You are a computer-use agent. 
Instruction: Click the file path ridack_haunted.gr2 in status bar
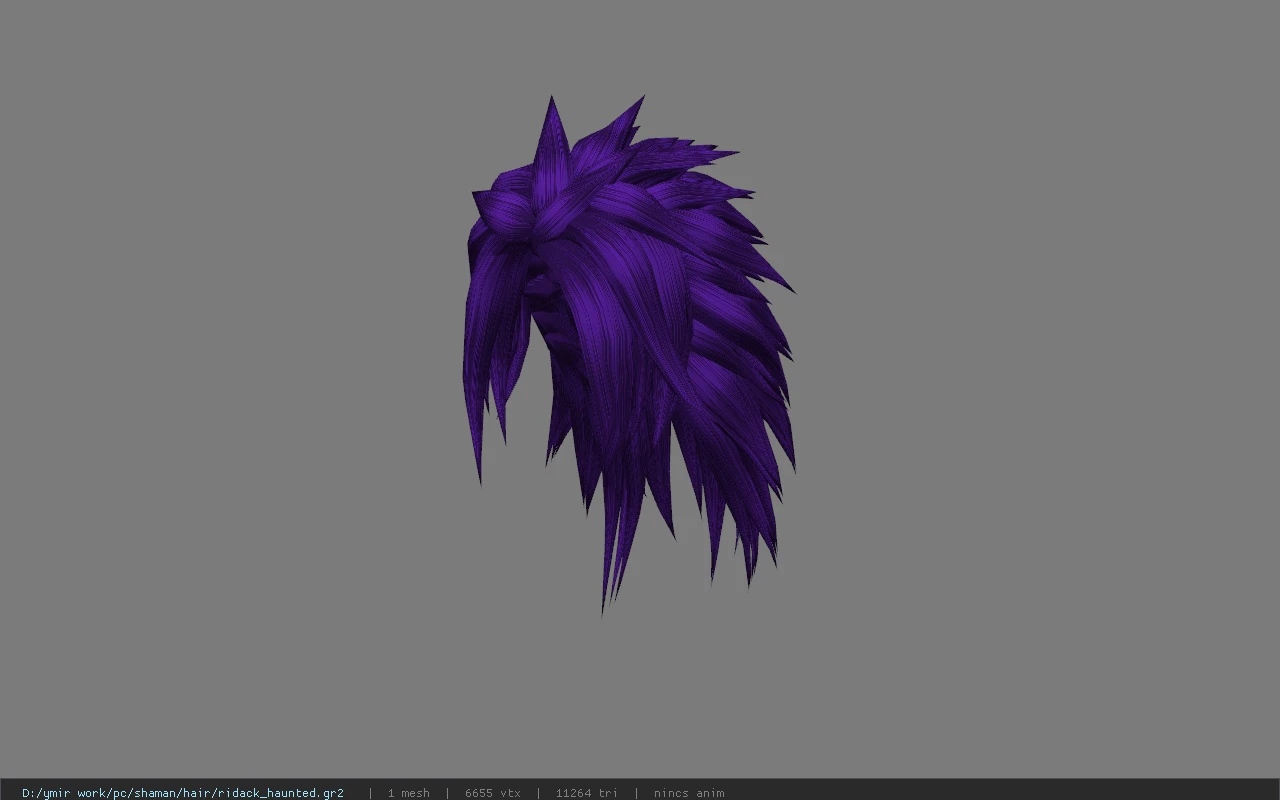pyautogui.click(x=183, y=793)
